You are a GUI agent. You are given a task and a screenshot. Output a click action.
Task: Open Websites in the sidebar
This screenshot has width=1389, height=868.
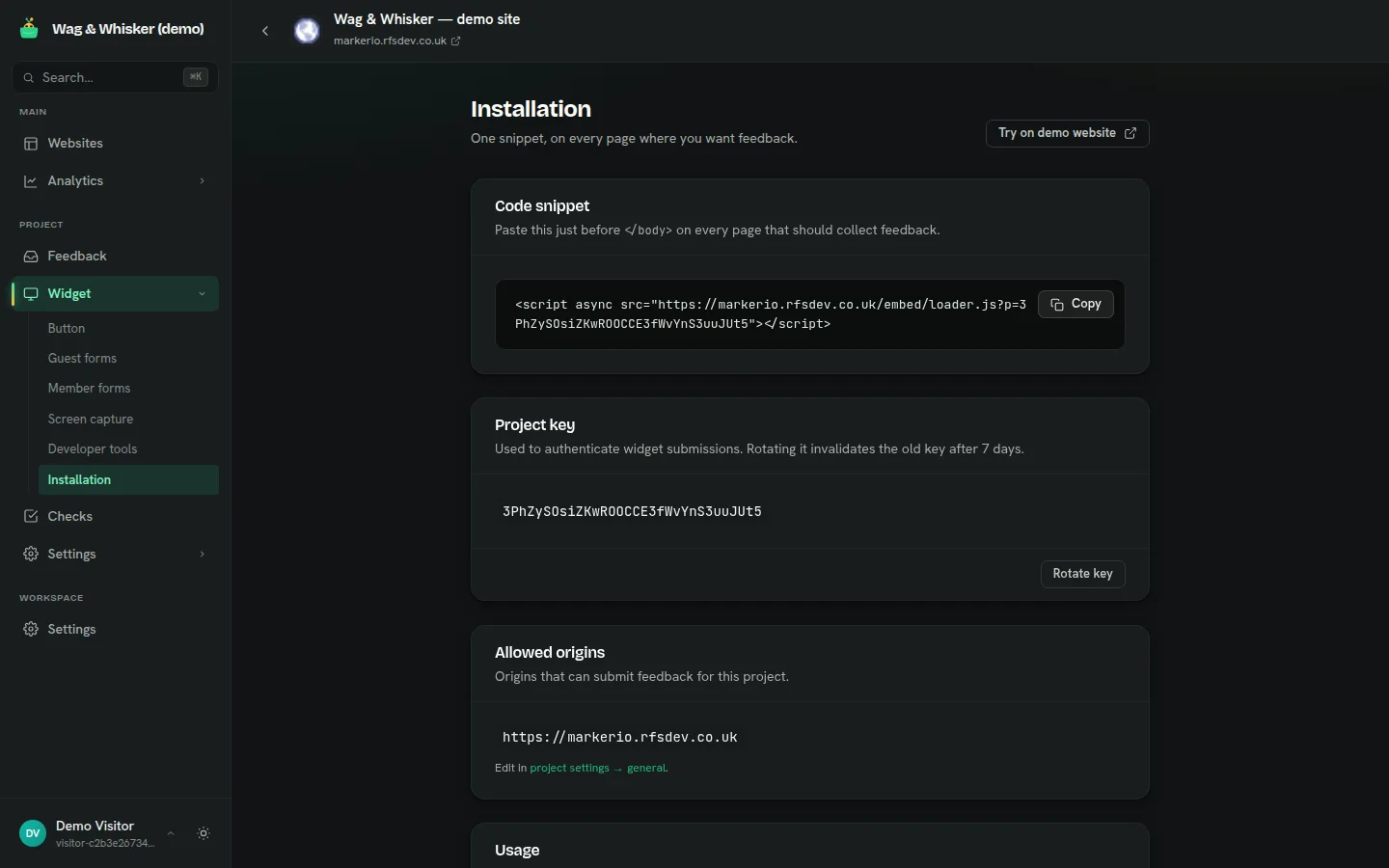pyautogui.click(x=115, y=144)
